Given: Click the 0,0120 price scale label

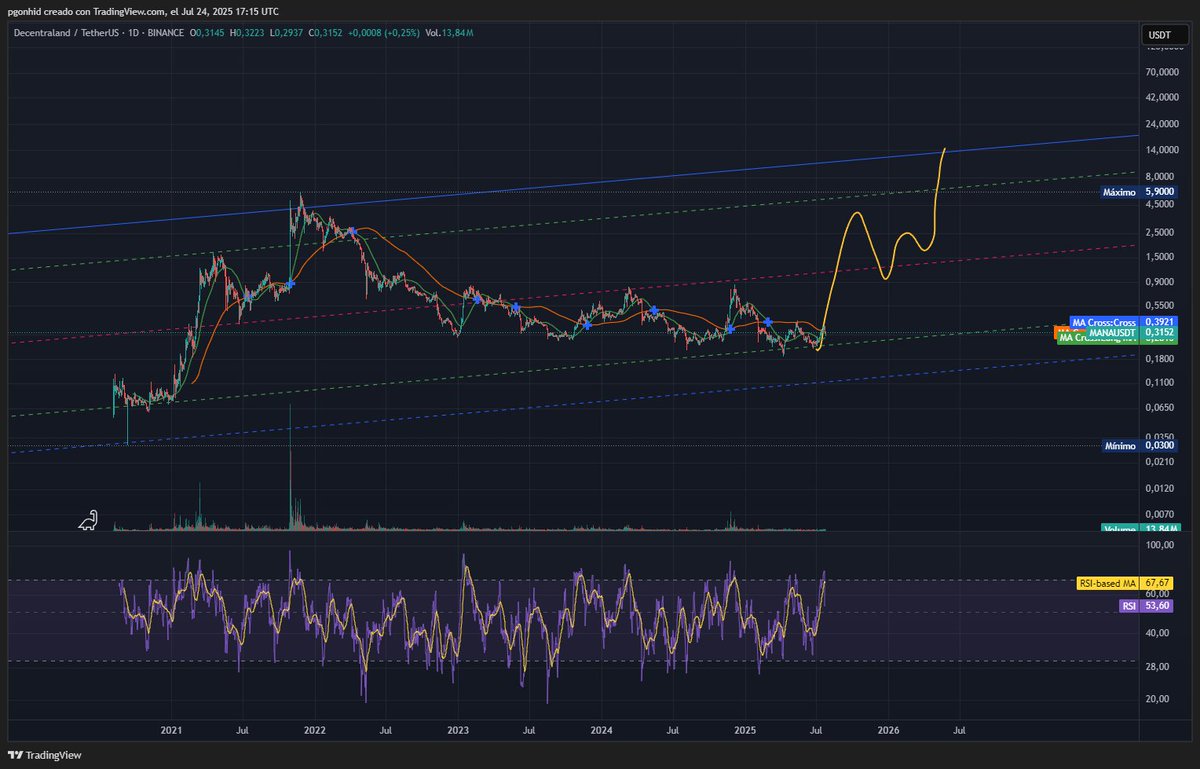Looking at the screenshot, I should (1159, 488).
